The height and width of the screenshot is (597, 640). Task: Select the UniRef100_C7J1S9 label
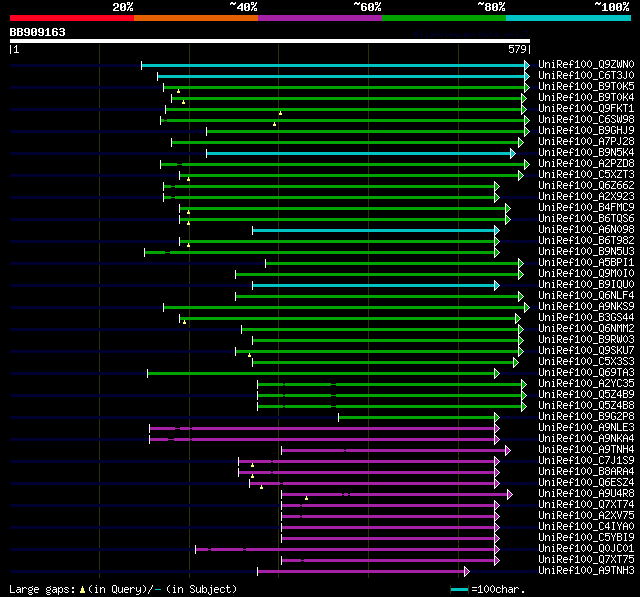(x=586, y=461)
